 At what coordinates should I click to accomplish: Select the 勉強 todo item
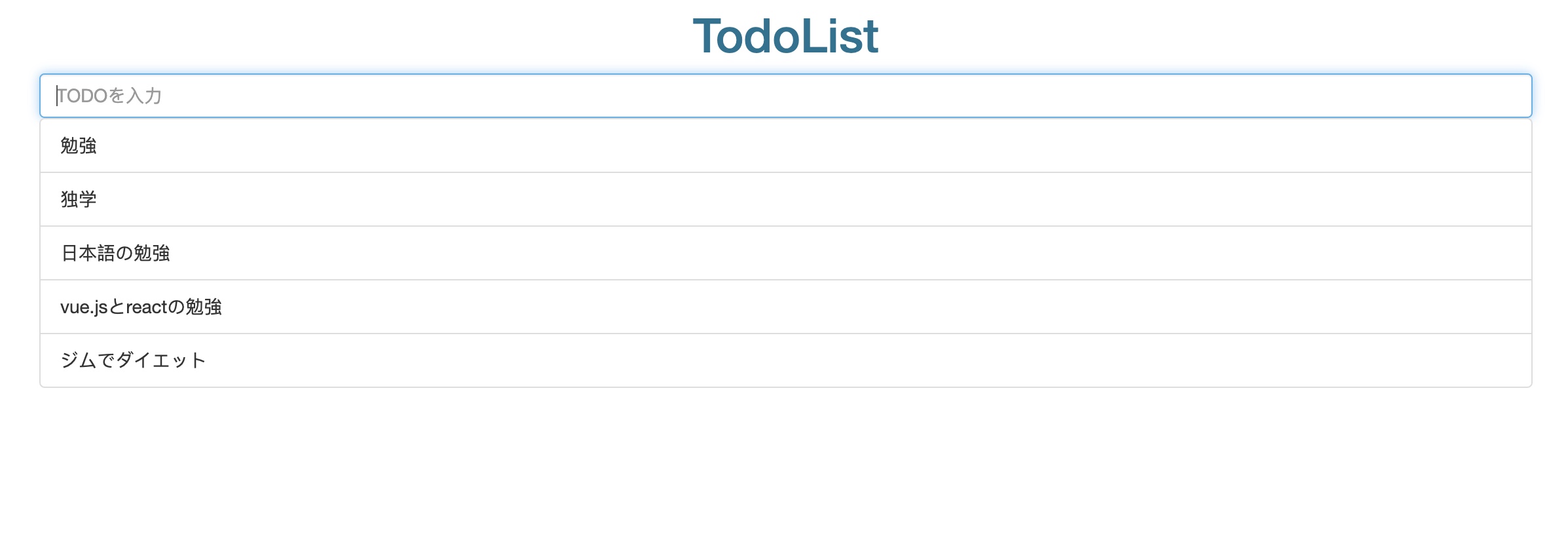coord(785,145)
